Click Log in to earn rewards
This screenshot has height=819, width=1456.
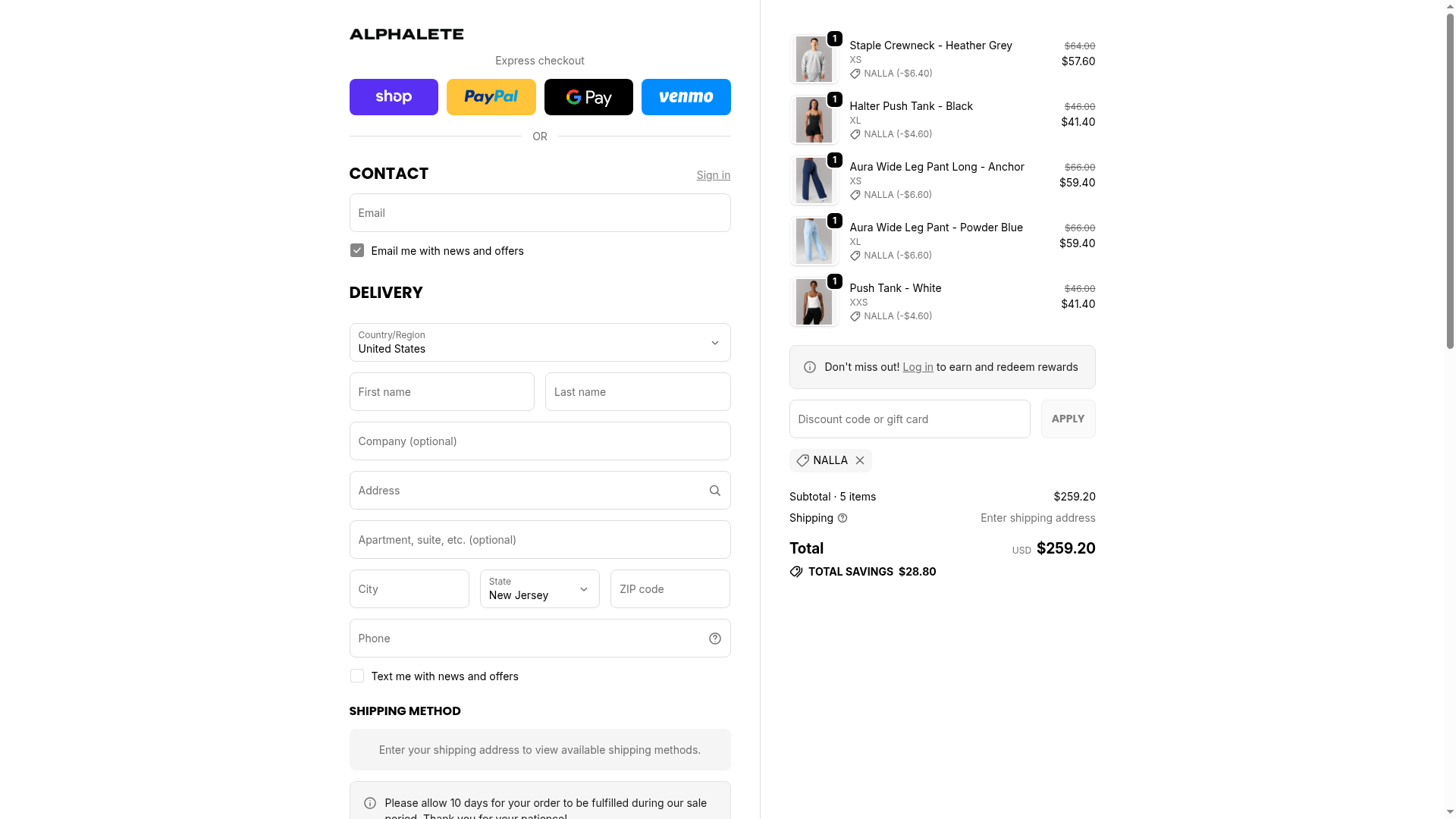[918, 367]
